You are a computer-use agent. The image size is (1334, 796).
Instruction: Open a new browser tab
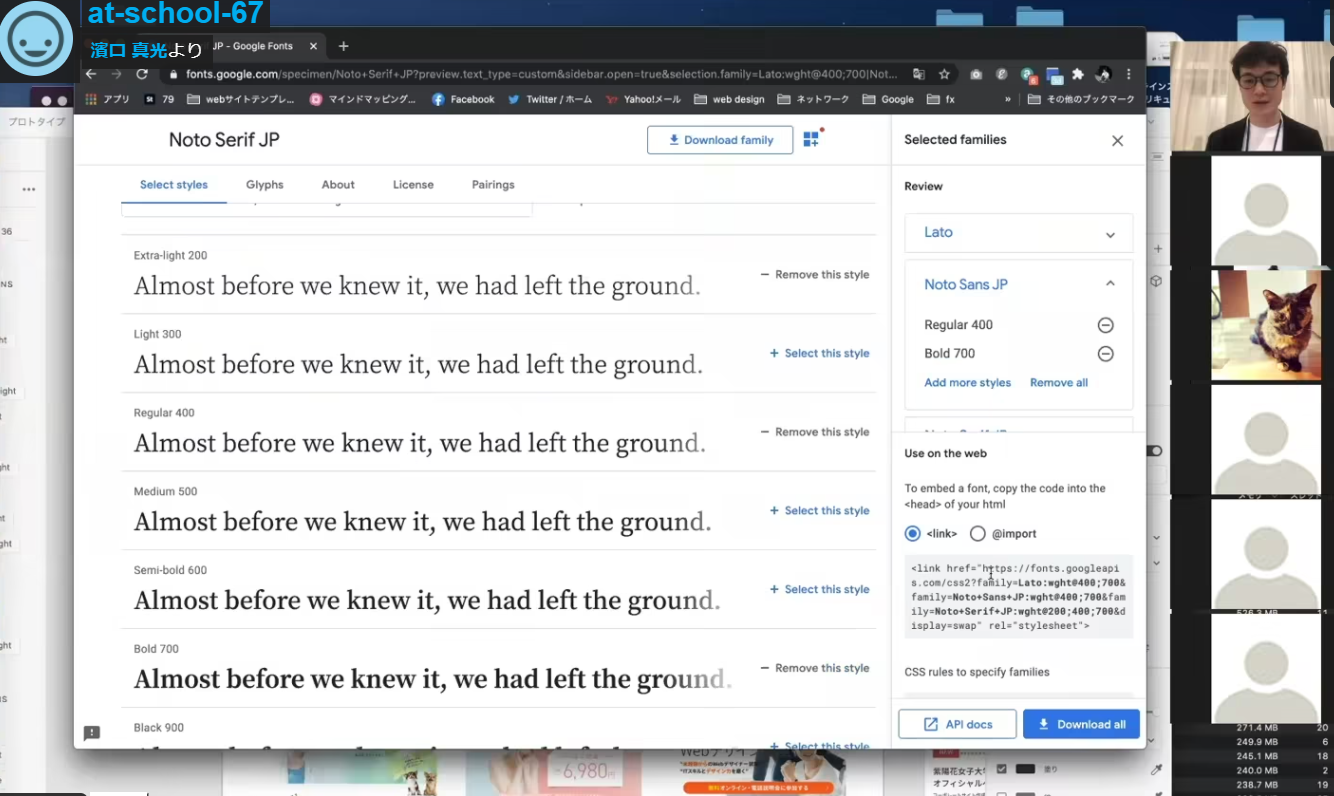[x=343, y=46]
